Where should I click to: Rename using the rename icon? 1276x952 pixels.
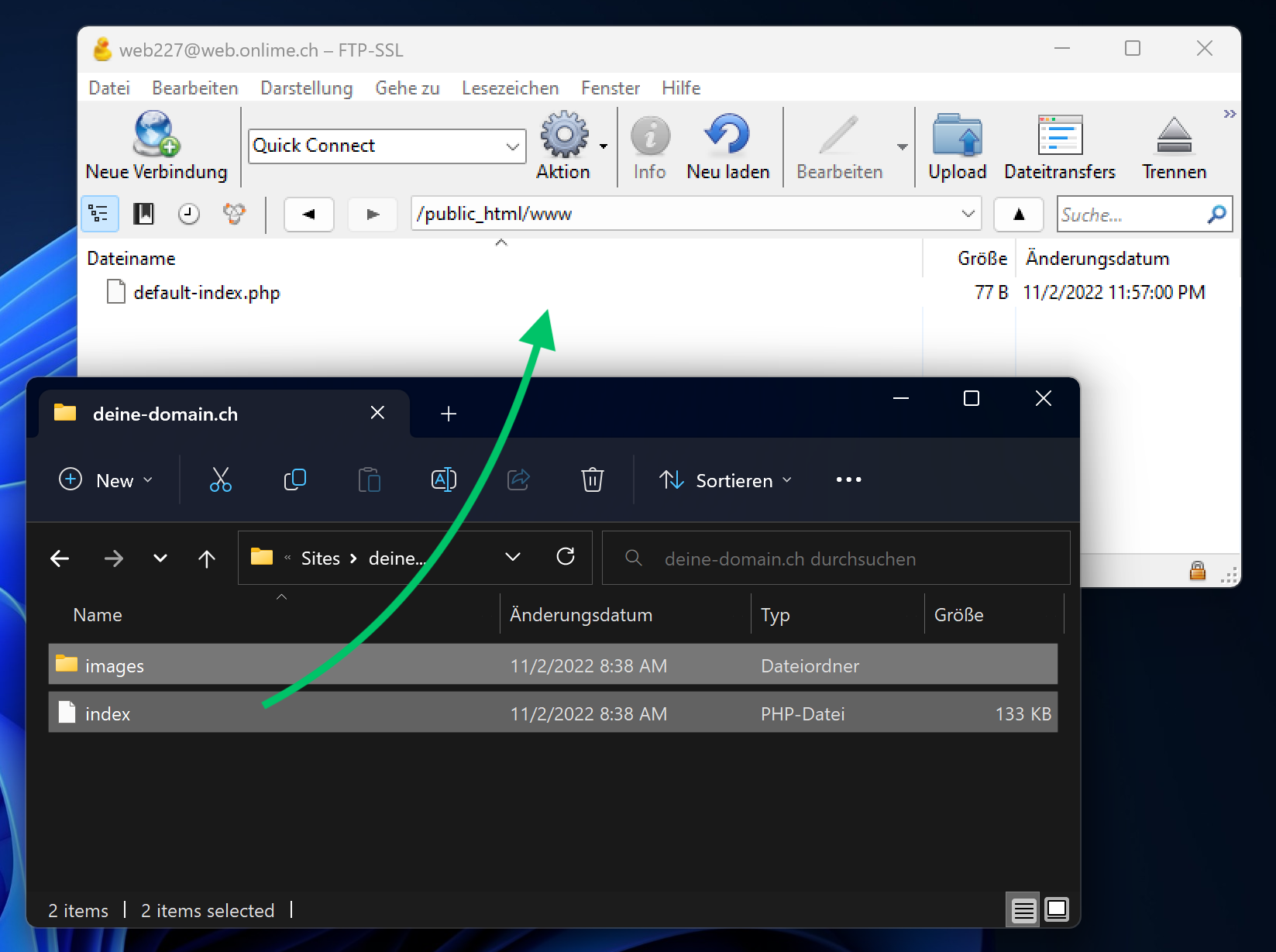(x=444, y=480)
